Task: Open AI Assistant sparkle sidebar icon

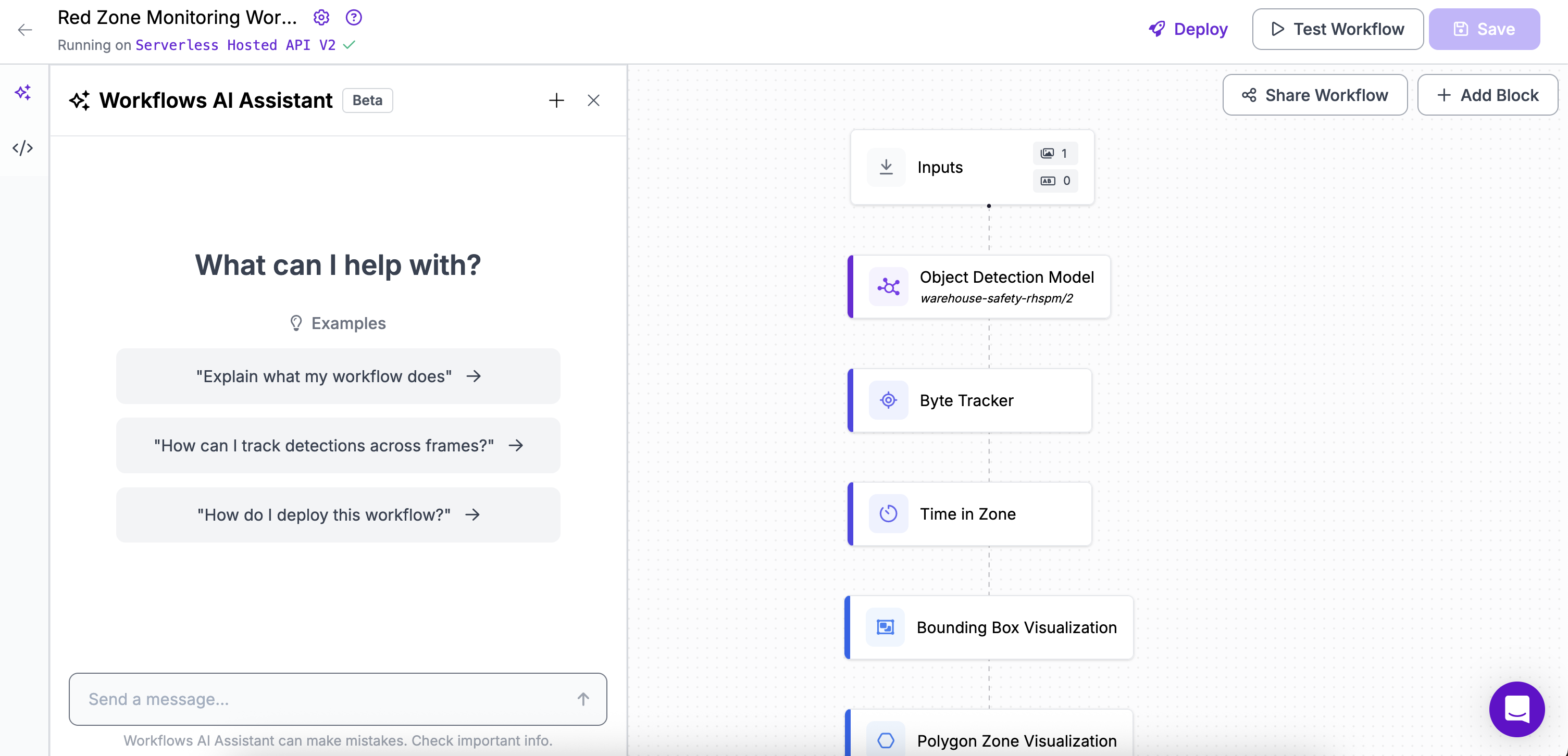Action: tap(23, 93)
